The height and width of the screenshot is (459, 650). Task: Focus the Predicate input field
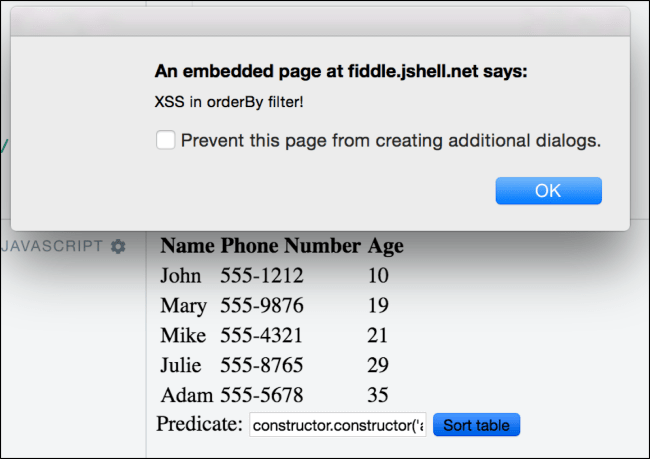click(337, 425)
